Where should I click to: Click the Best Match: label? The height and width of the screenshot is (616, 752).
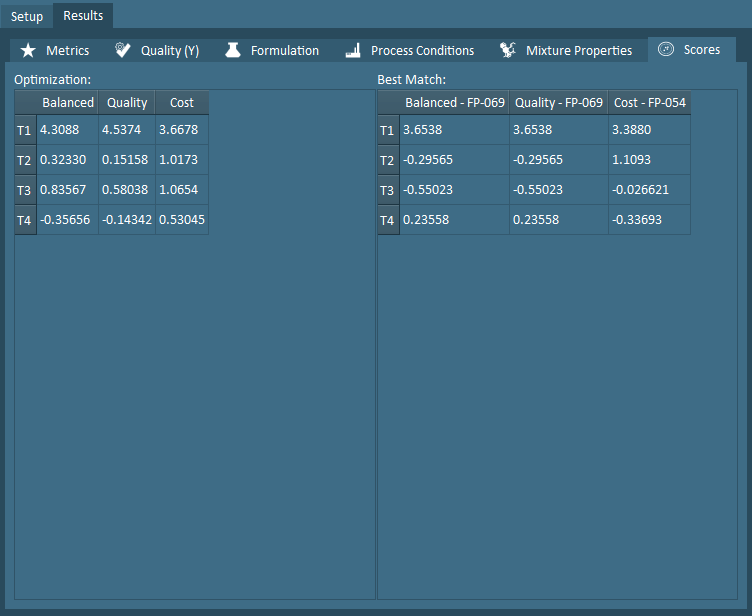coord(411,80)
